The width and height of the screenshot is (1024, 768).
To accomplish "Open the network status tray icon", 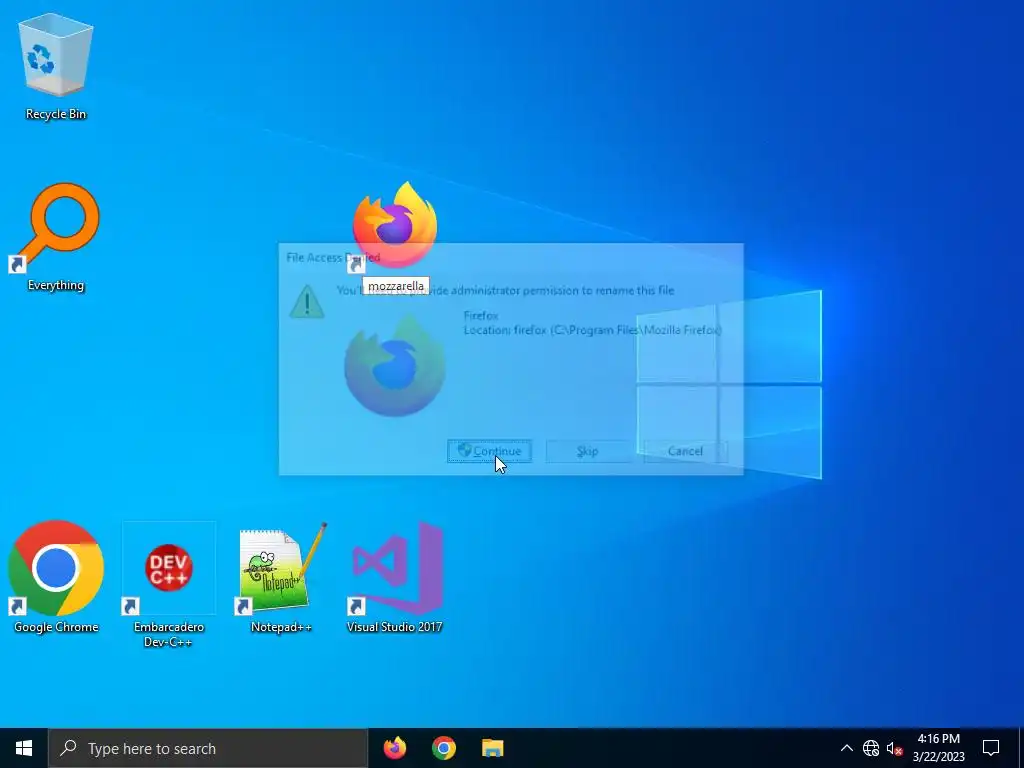I will (871, 748).
